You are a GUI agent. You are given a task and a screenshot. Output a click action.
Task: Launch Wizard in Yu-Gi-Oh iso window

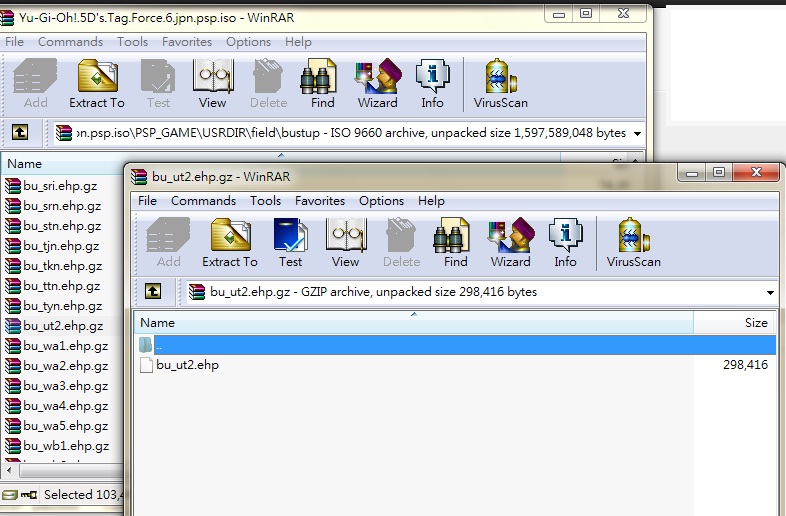[x=377, y=84]
